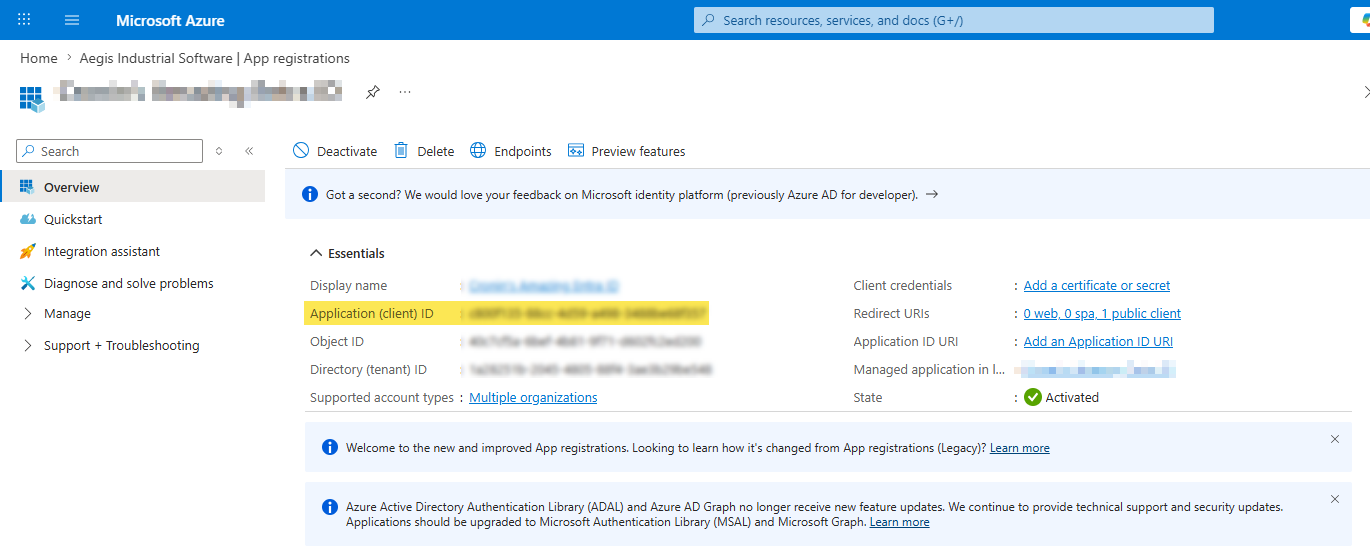Collapse the sidebar with double chevron
Viewport: 1370px width, 554px height.
coord(249,151)
